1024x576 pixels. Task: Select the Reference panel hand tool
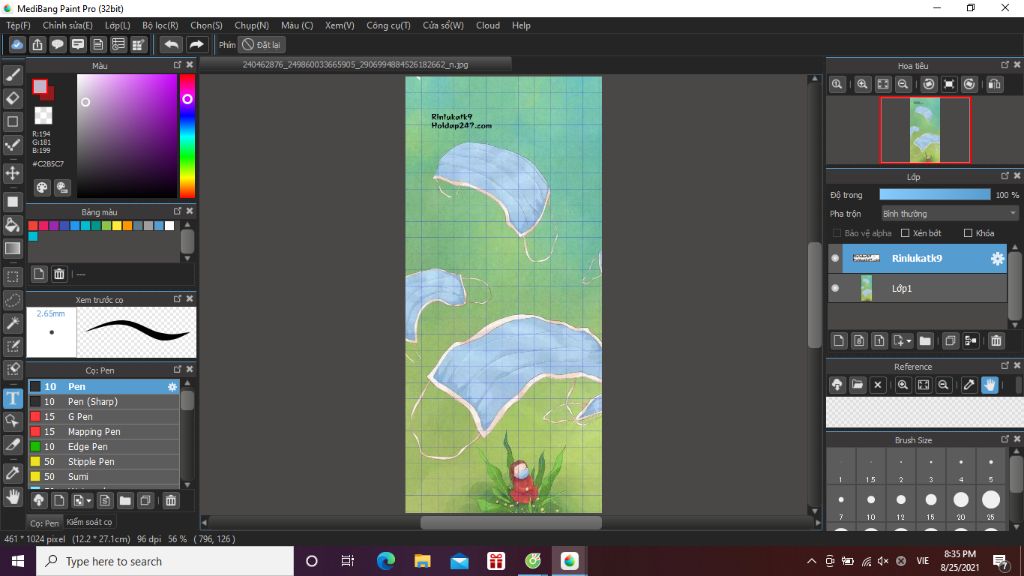[989, 385]
